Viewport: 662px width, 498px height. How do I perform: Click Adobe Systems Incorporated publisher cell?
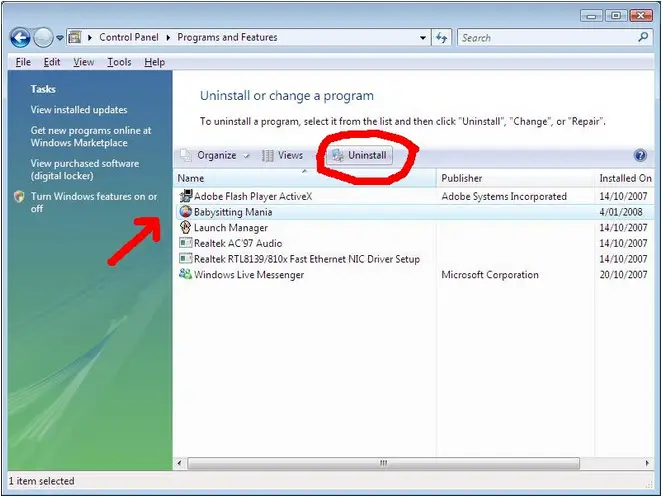pos(504,196)
